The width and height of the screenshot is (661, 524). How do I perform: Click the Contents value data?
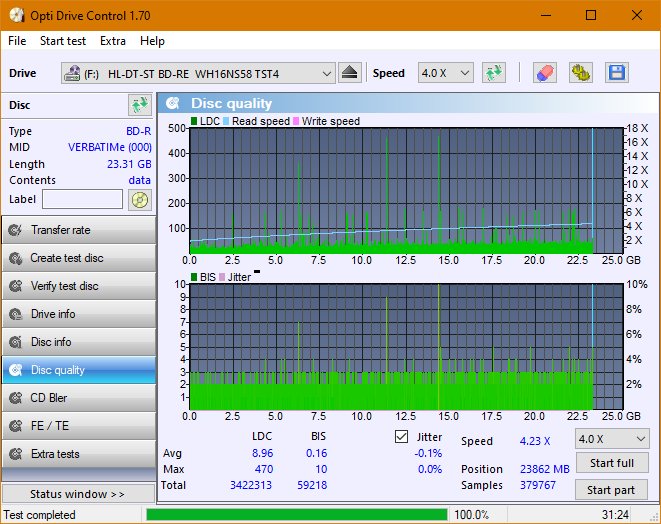click(x=140, y=180)
